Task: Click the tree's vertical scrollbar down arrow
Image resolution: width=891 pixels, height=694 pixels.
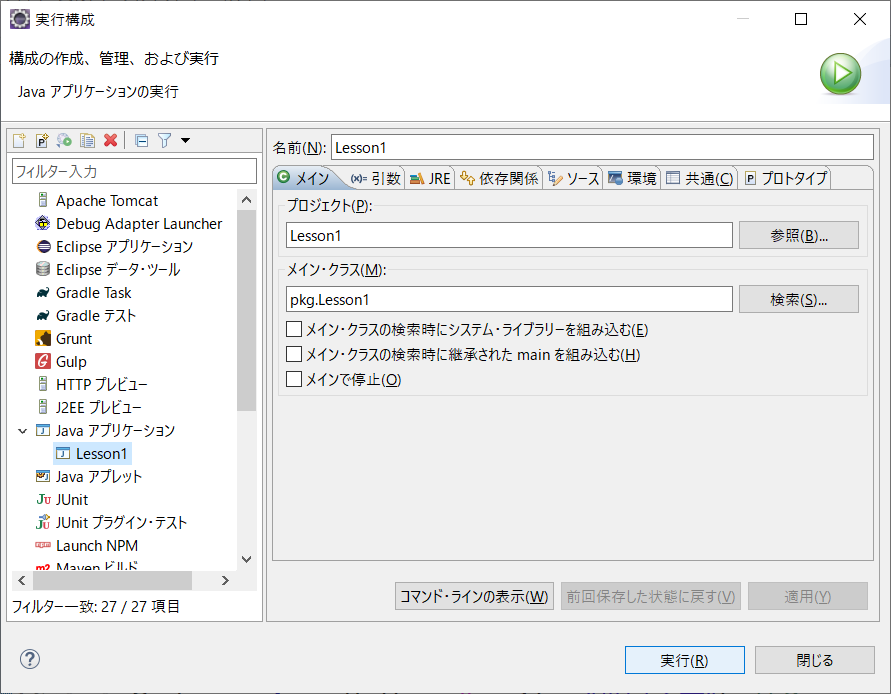Action: 247,559
